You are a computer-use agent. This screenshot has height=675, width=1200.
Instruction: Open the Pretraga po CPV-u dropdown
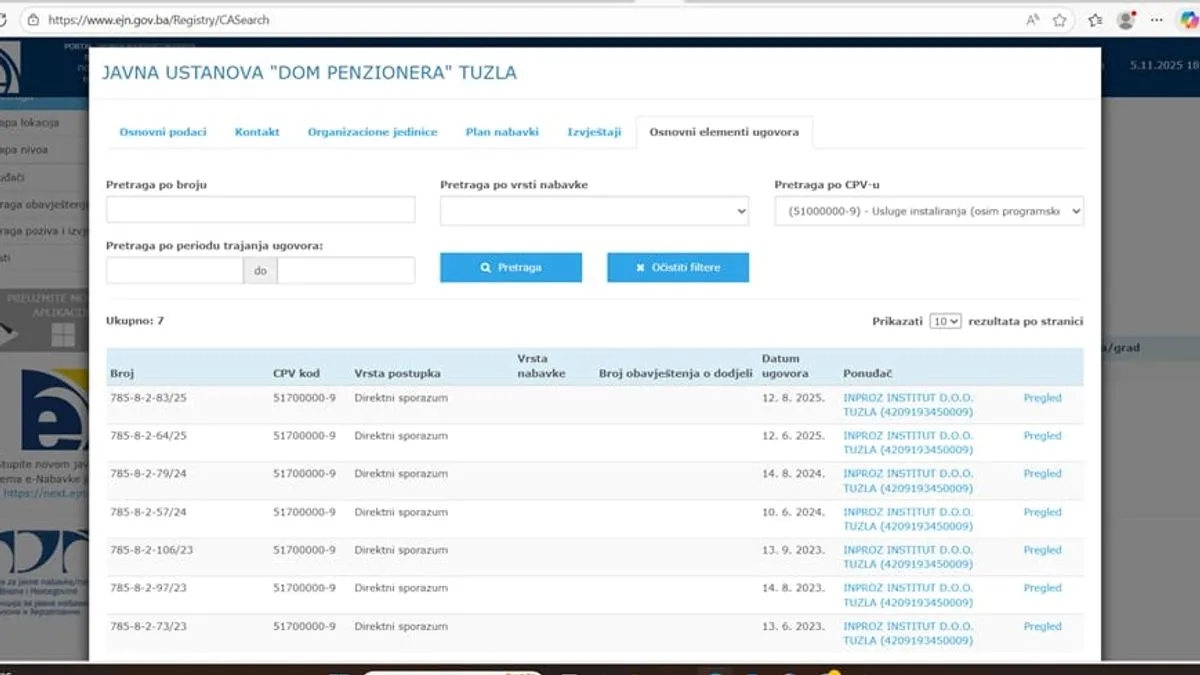pos(928,210)
